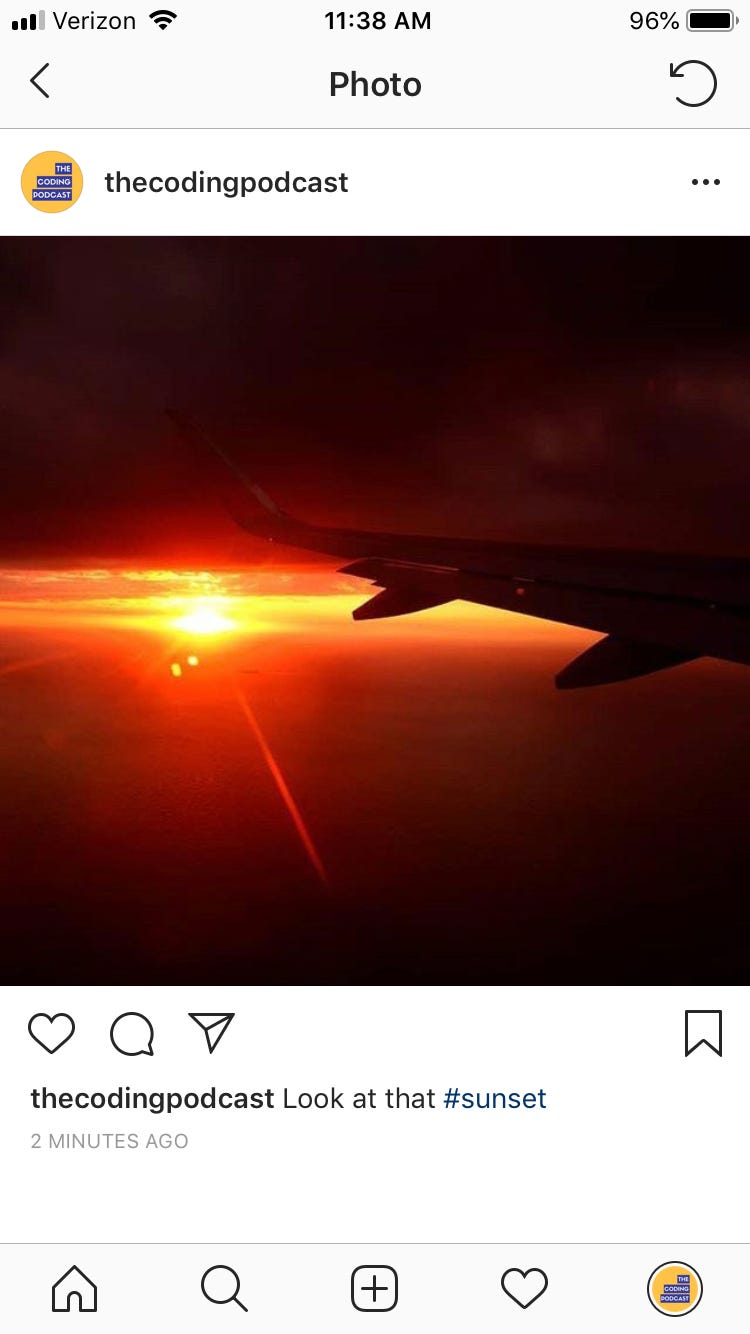Open thecodingpodcast username in post header

[226, 182]
